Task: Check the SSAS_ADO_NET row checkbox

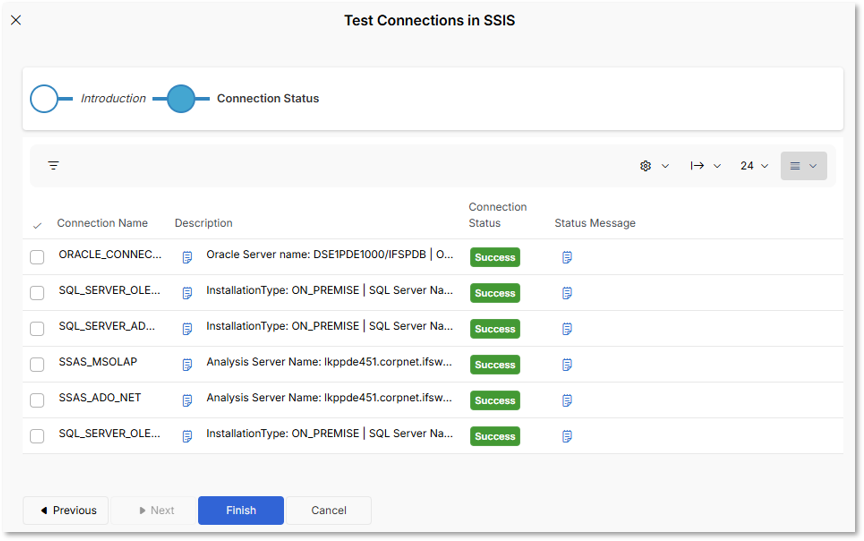Action: (x=37, y=400)
